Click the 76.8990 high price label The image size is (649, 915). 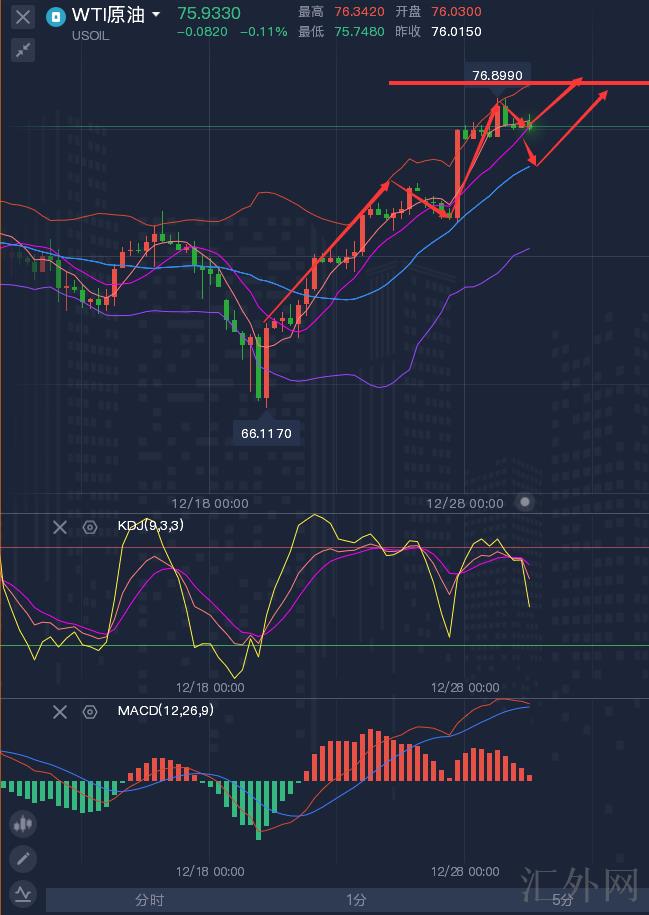(497, 76)
